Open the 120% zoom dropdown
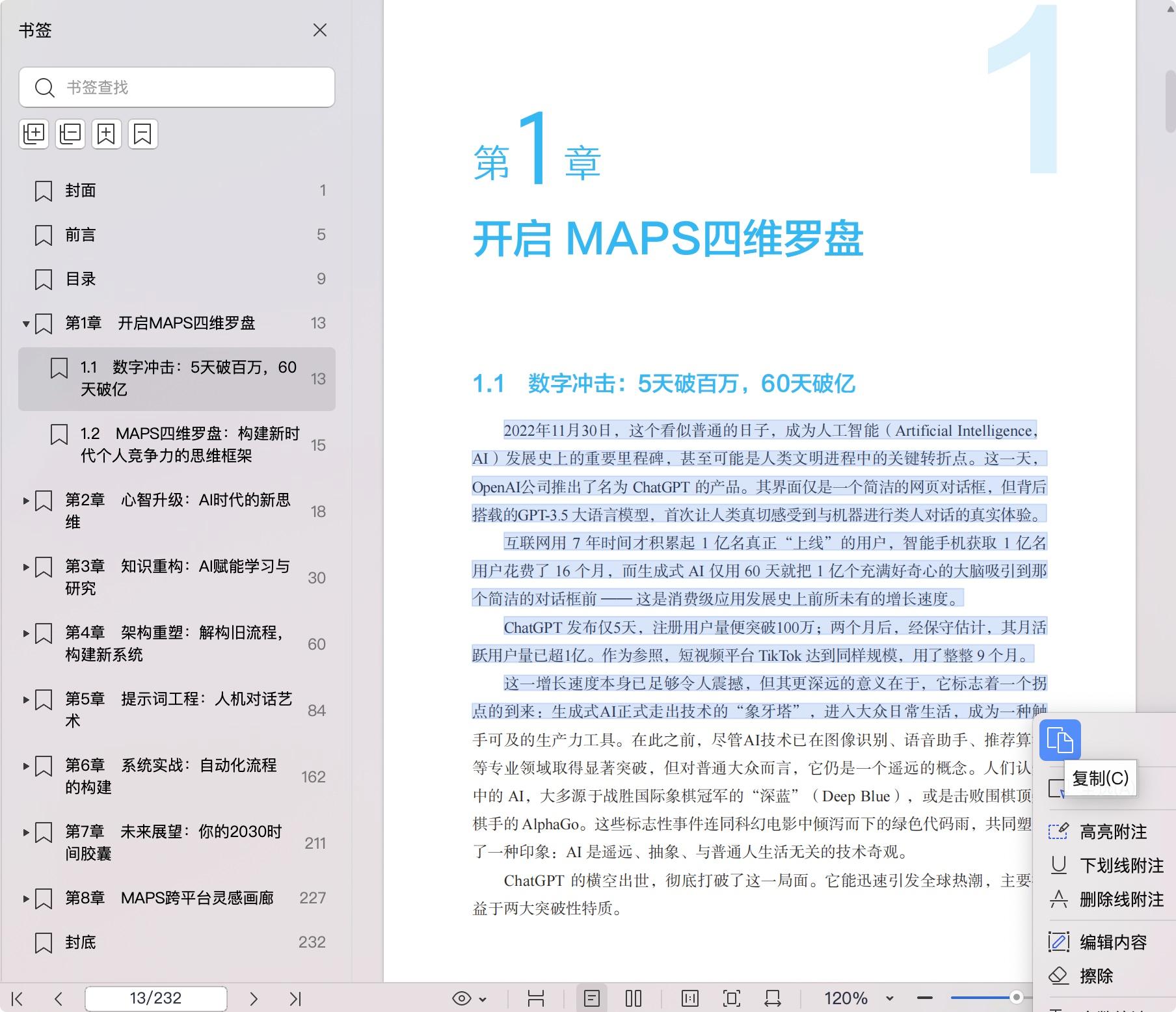Screen dimensions: 1176x1012 (890, 998)
